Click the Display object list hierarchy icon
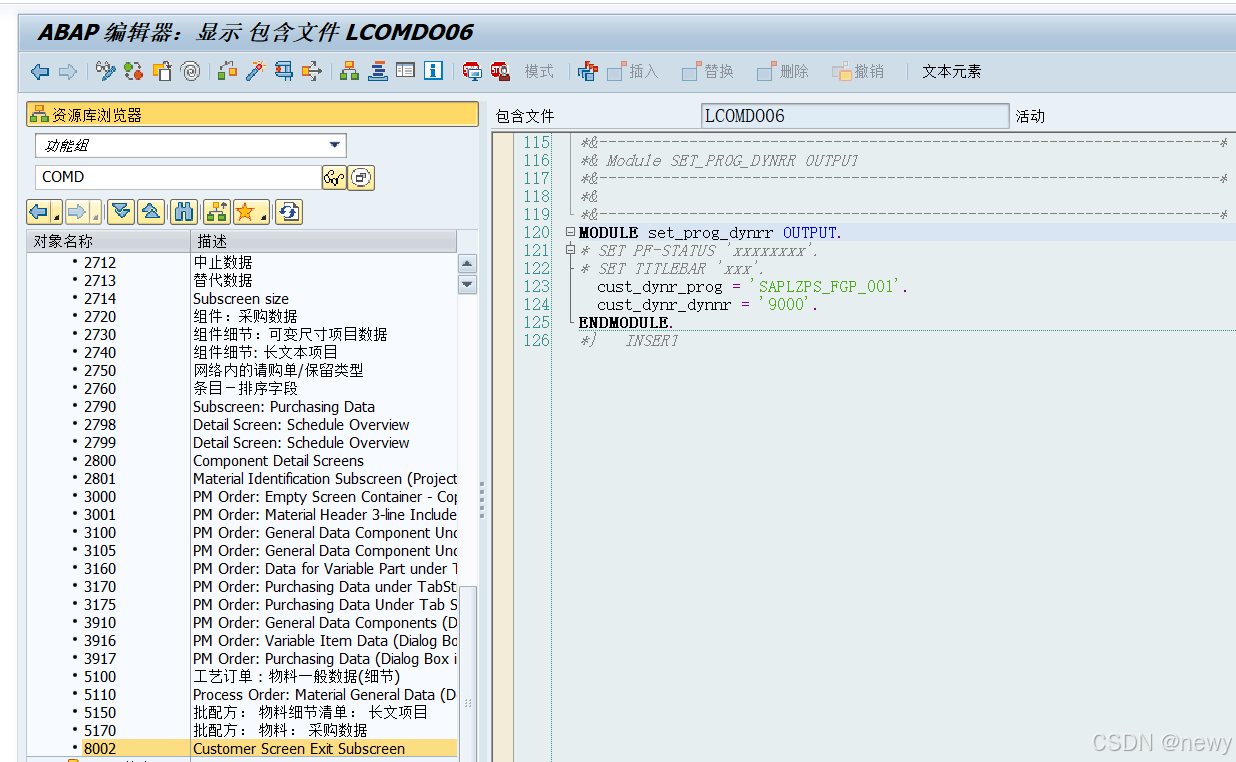Screen dimensions: 1236x762 tap(349, 71)
